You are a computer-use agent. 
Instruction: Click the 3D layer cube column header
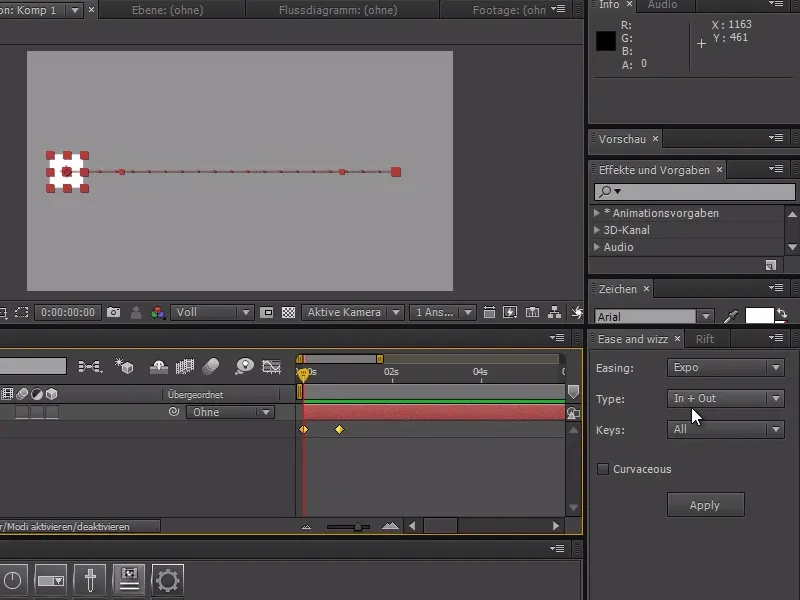[52, 394]
